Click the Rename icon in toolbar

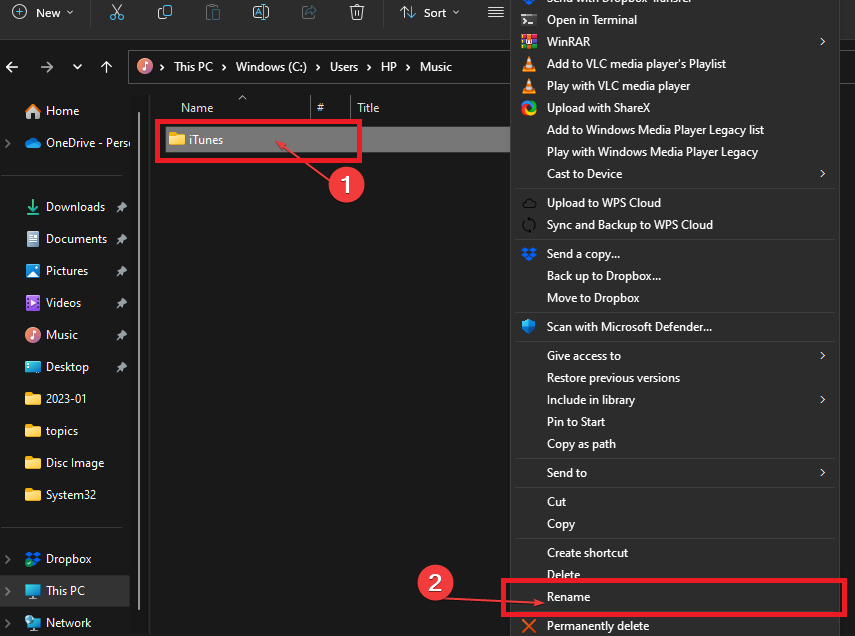(x=261, y=12)
